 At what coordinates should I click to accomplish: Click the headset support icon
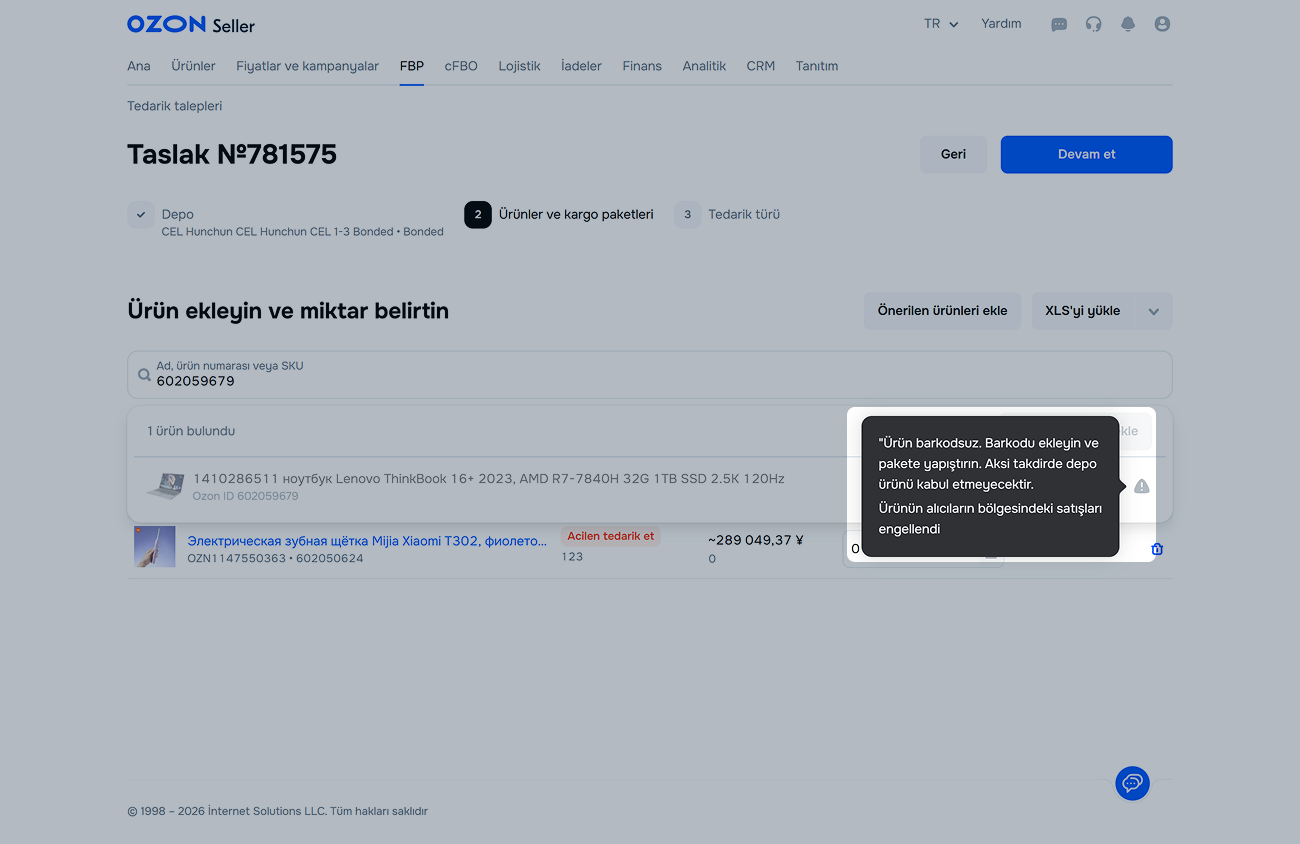[1093, 24]
